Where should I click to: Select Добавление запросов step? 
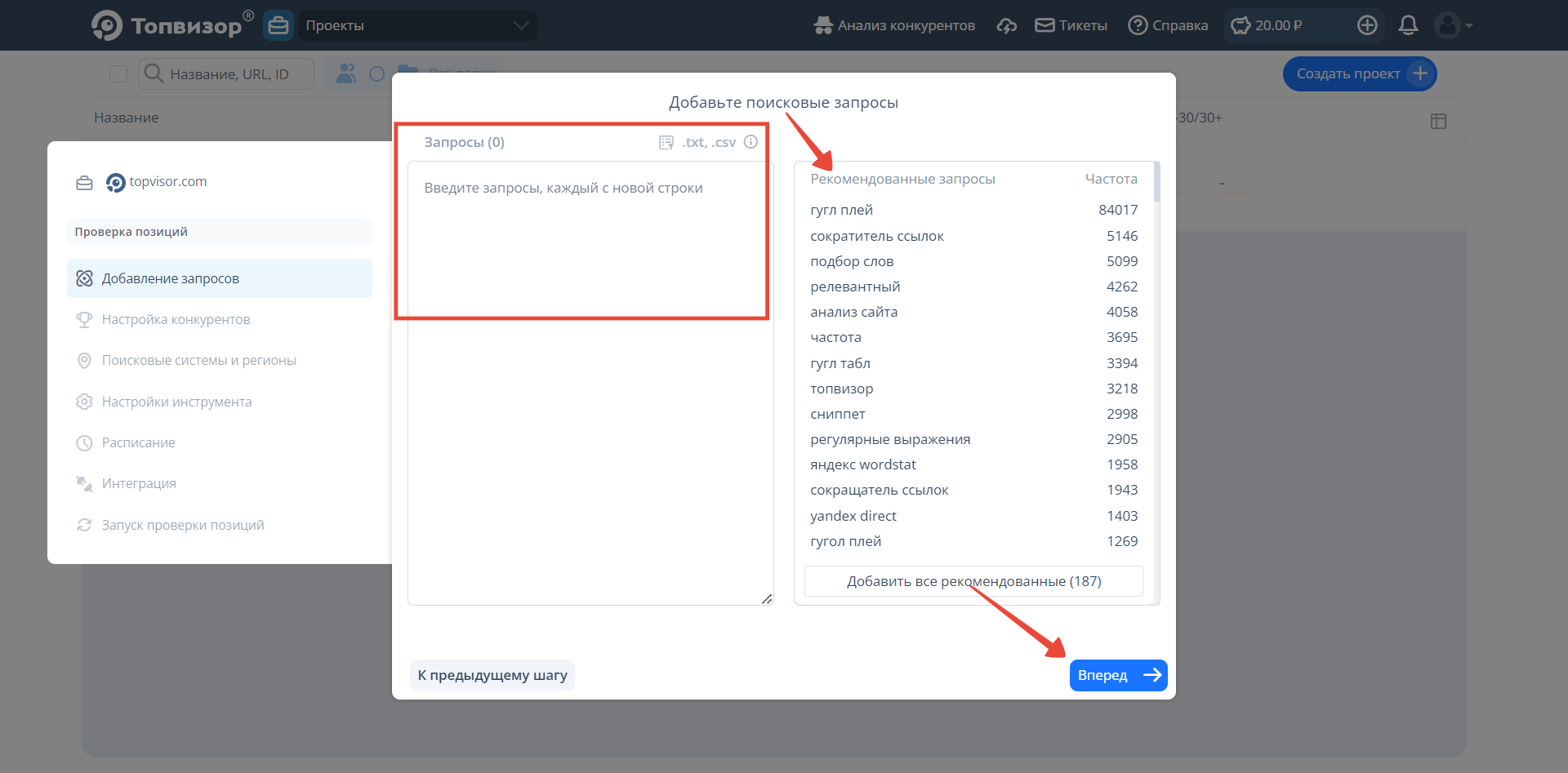[x=219, y=278]
